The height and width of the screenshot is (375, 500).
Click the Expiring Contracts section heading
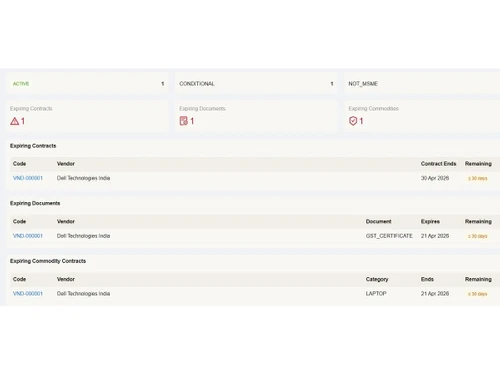coord(33,146)
